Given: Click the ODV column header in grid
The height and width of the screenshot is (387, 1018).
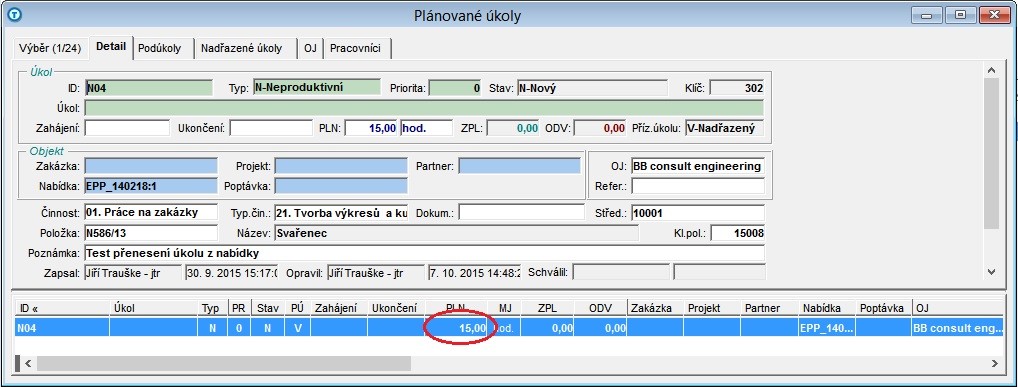Looking at the screenshot, I should [x=601, y=308].
